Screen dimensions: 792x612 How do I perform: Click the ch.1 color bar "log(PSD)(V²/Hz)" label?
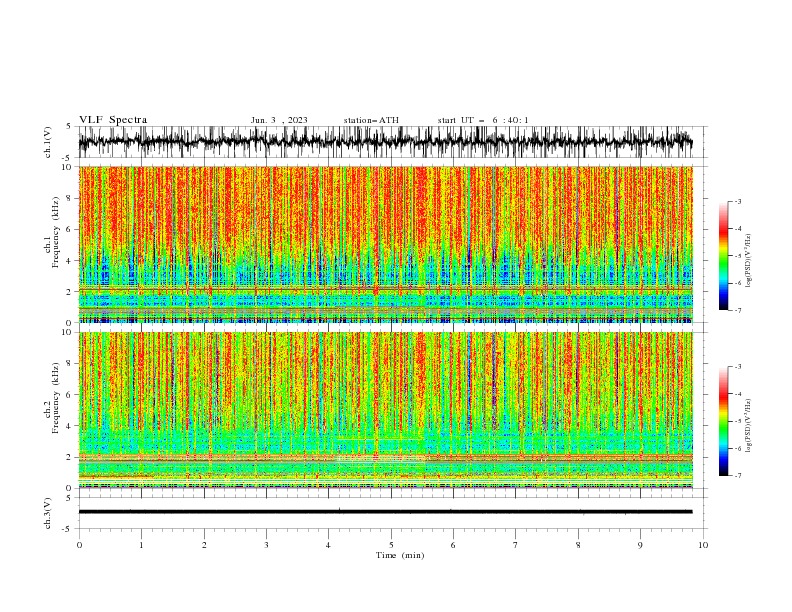748,261
